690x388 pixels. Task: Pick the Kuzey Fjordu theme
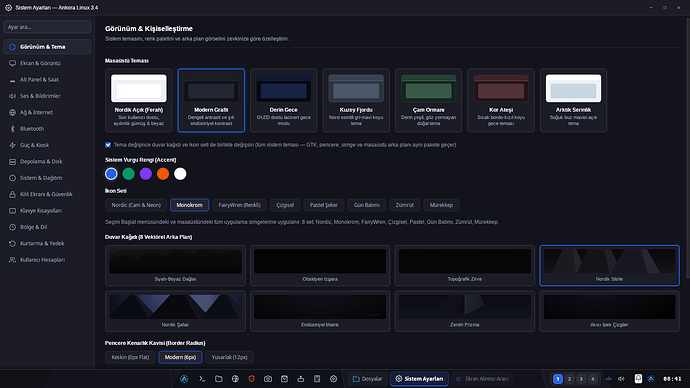(356, 100)
